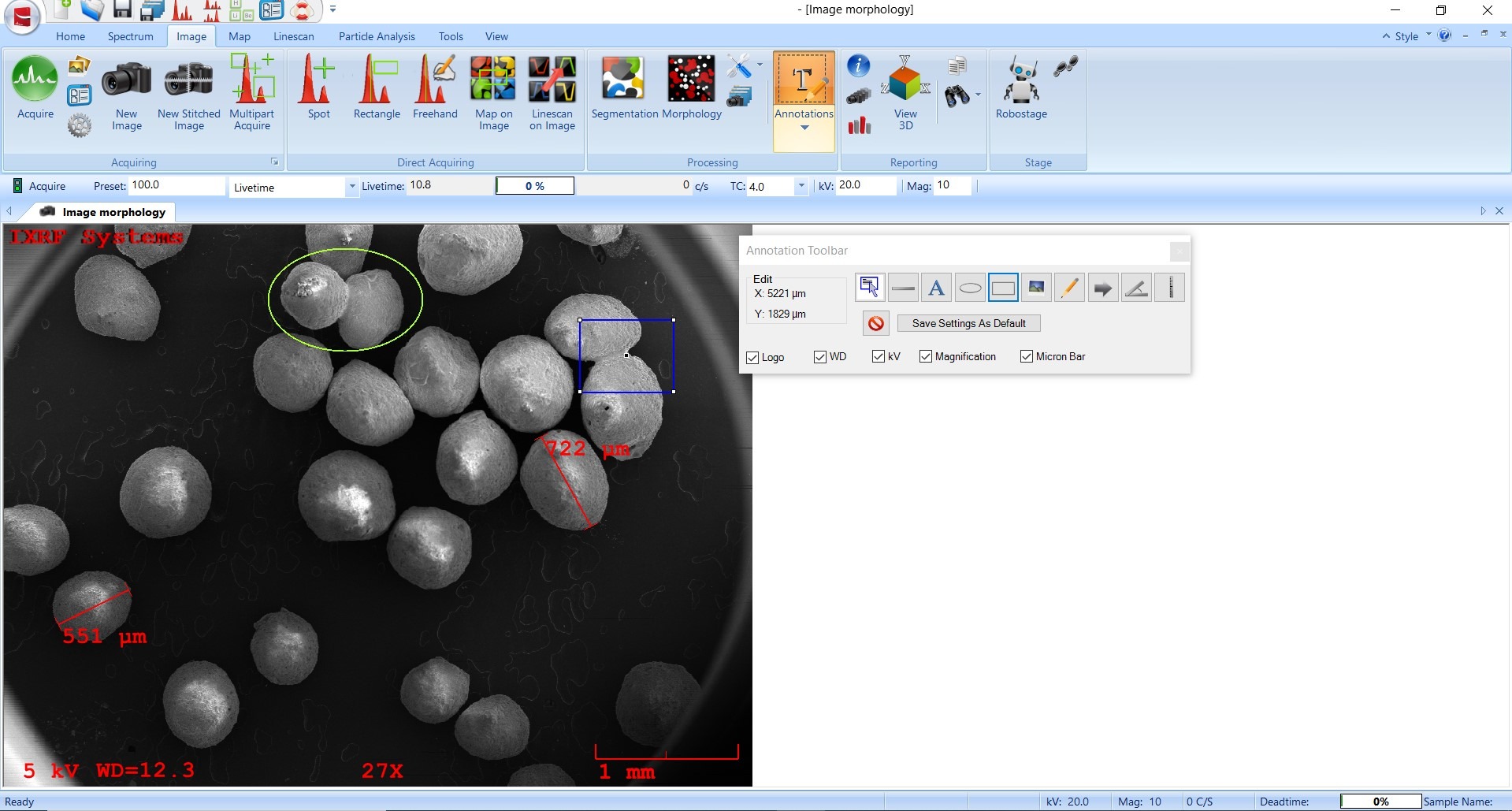The height and width of the screenshot is (811, 1512).
Task: Expand the Acquiring group dialog launcher
Action: tap(275, 162)
